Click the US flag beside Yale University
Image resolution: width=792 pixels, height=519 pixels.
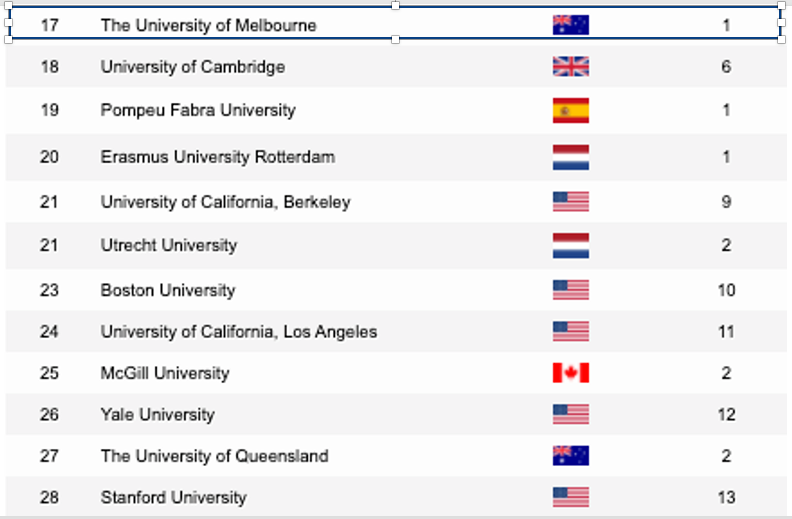pyautogui.click(x=571, y=414)
